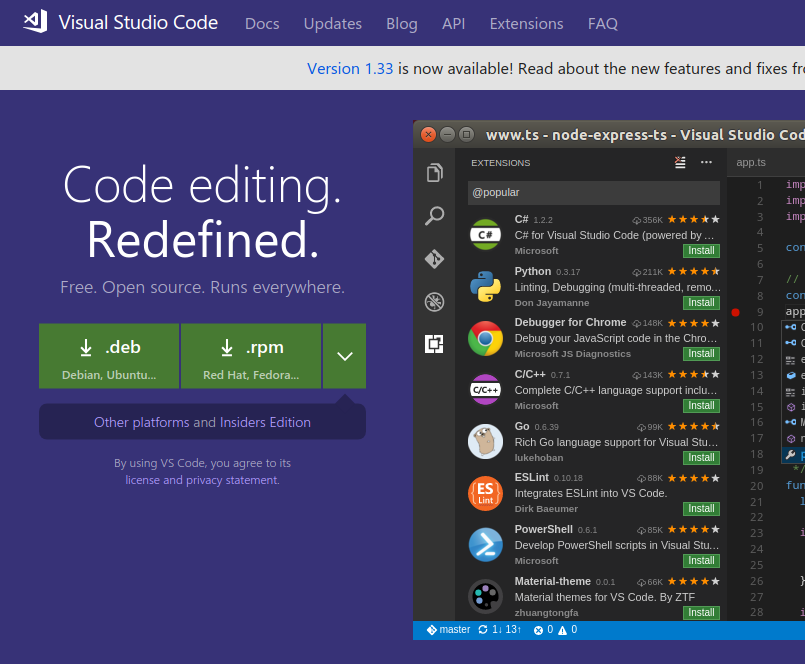Viewport: 805px width, 664px height.
Task: Click the C# extension icon
Action: [485, 235]
